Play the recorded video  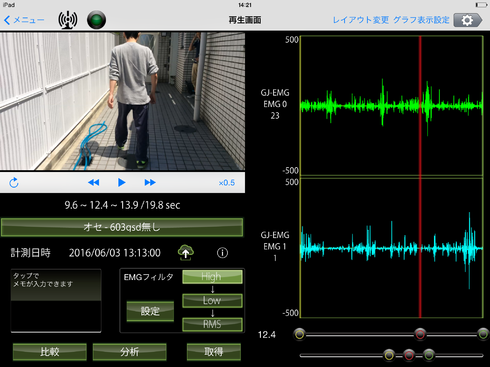click(122, 182)
